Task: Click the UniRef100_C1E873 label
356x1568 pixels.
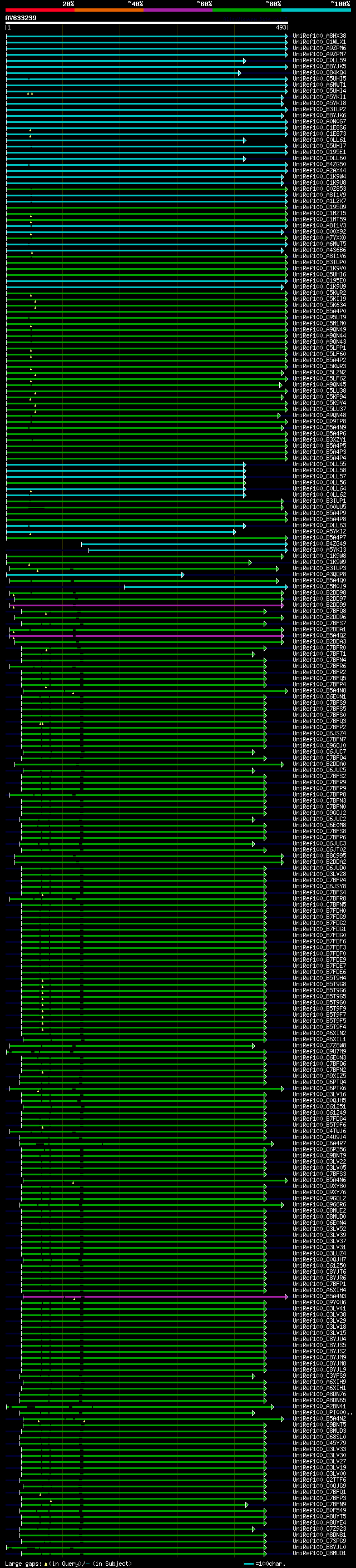Action: click(x=319, y=133)
